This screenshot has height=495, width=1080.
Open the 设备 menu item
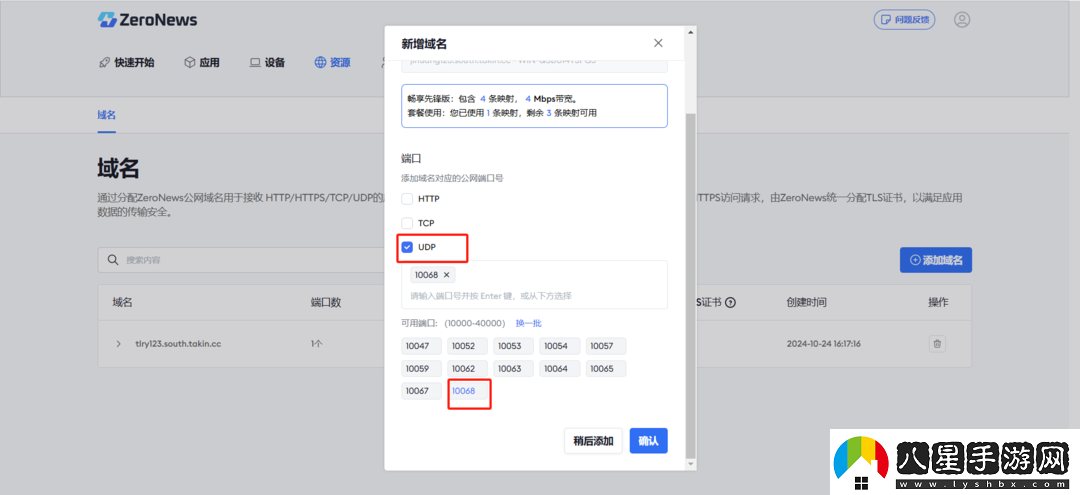point(267,62)
